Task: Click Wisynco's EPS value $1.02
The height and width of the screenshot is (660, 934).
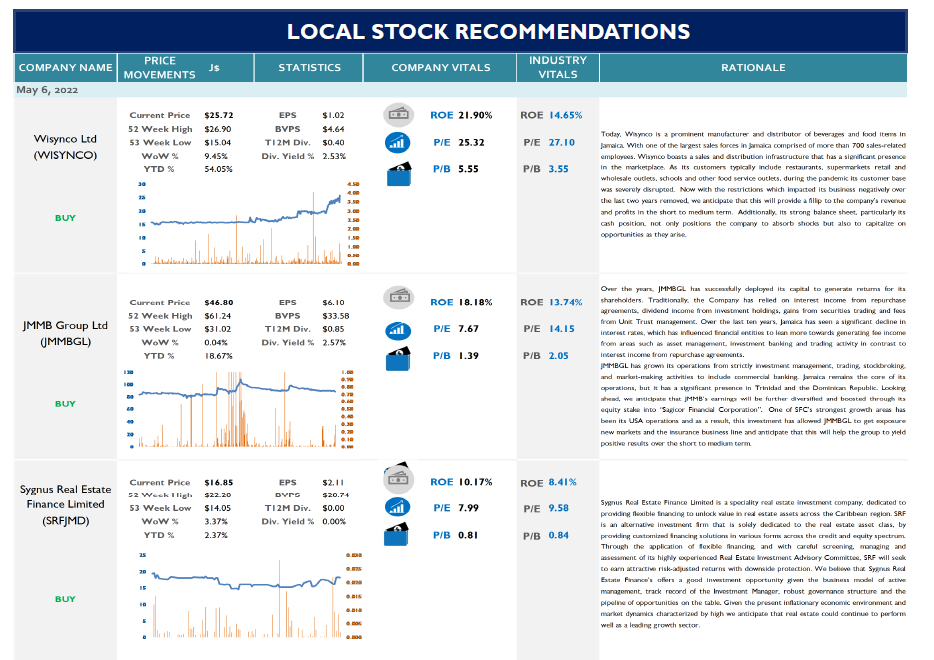Action: (x=333, y=115)
